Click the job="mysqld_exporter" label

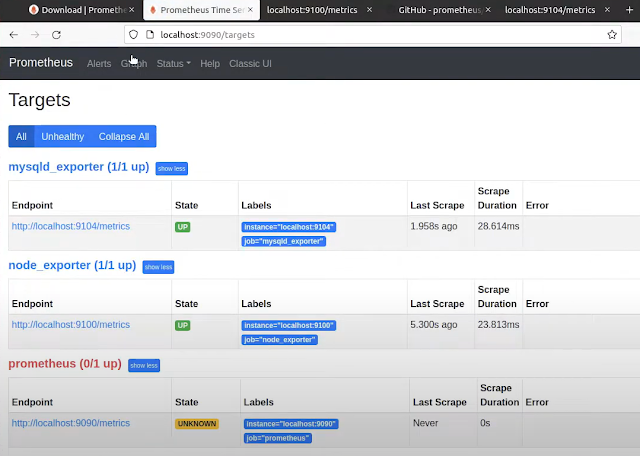[x=284, y=241]
